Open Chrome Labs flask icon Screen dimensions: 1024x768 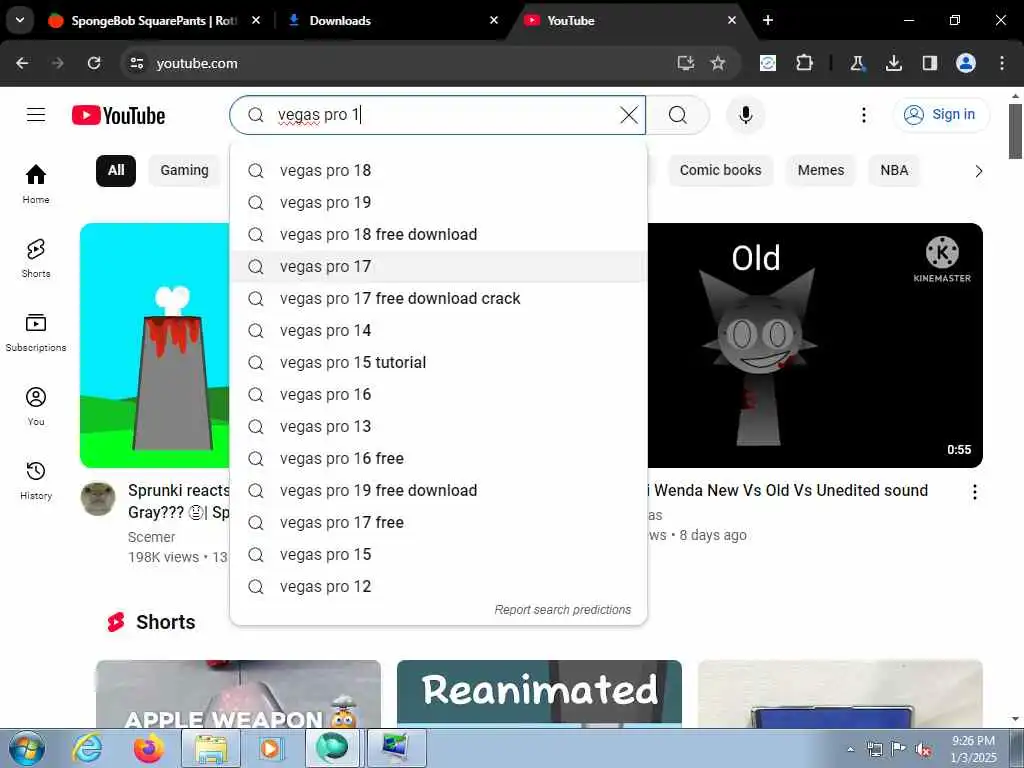pos(857,63)
